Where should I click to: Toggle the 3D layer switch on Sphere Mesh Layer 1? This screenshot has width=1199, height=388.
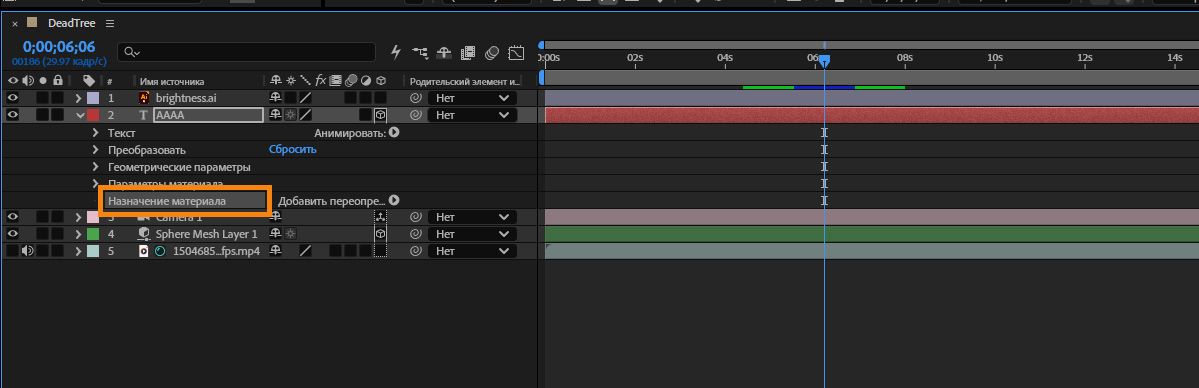click(380, 234)
